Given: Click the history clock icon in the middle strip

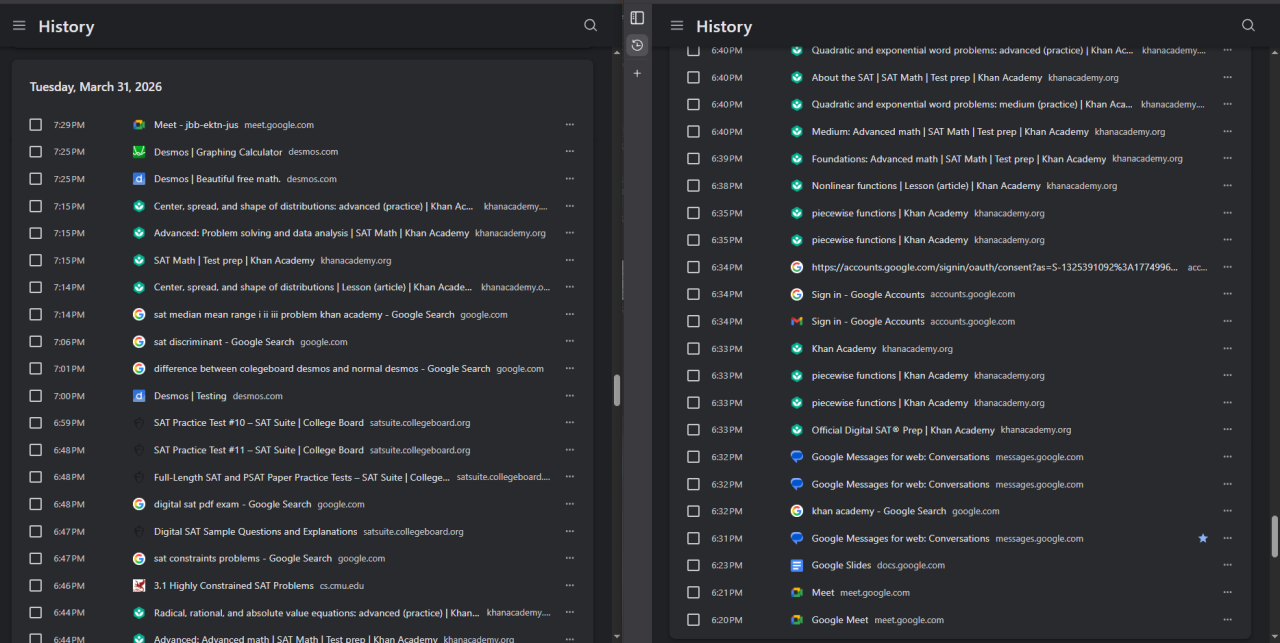Looking at the screenshot, I should [637, 45].
